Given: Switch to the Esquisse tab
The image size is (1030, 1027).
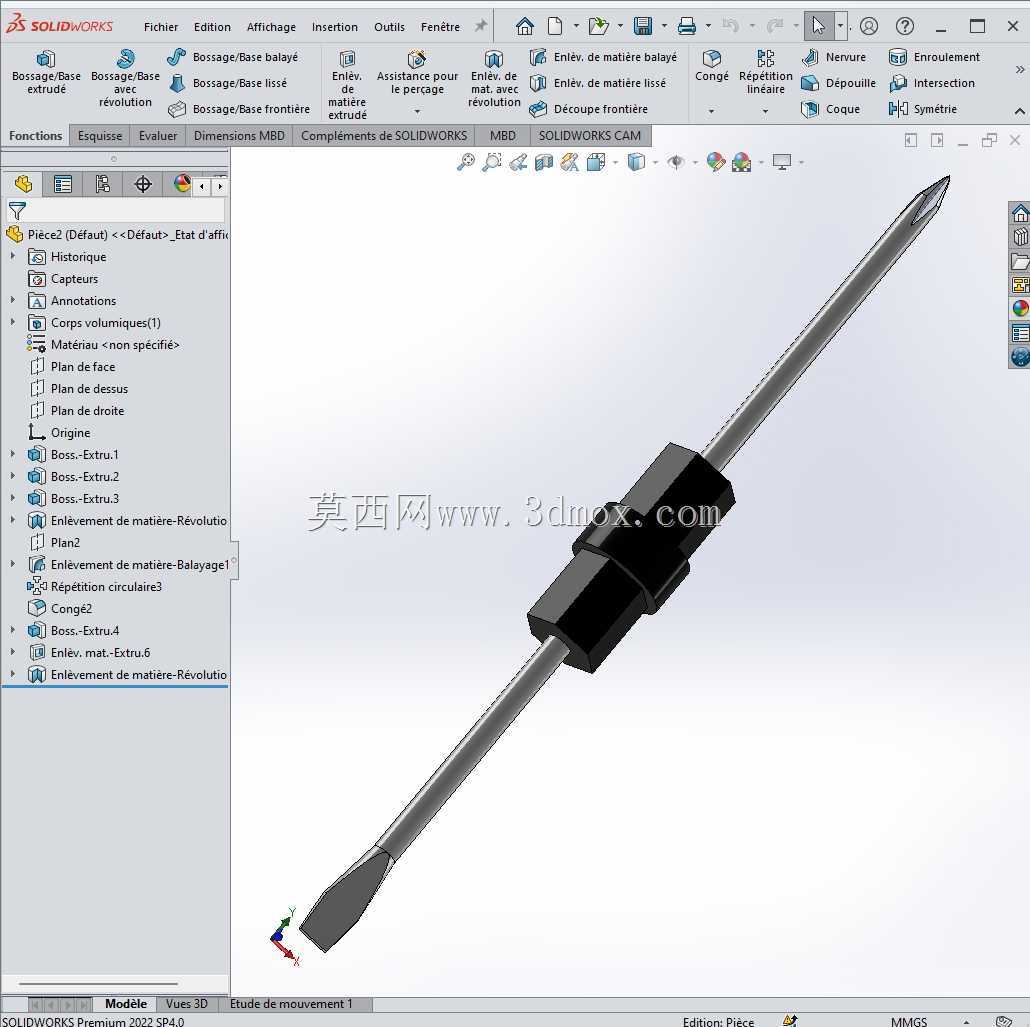Looking at the screenshot, I should pyautogui.click(x=100, y=135).
